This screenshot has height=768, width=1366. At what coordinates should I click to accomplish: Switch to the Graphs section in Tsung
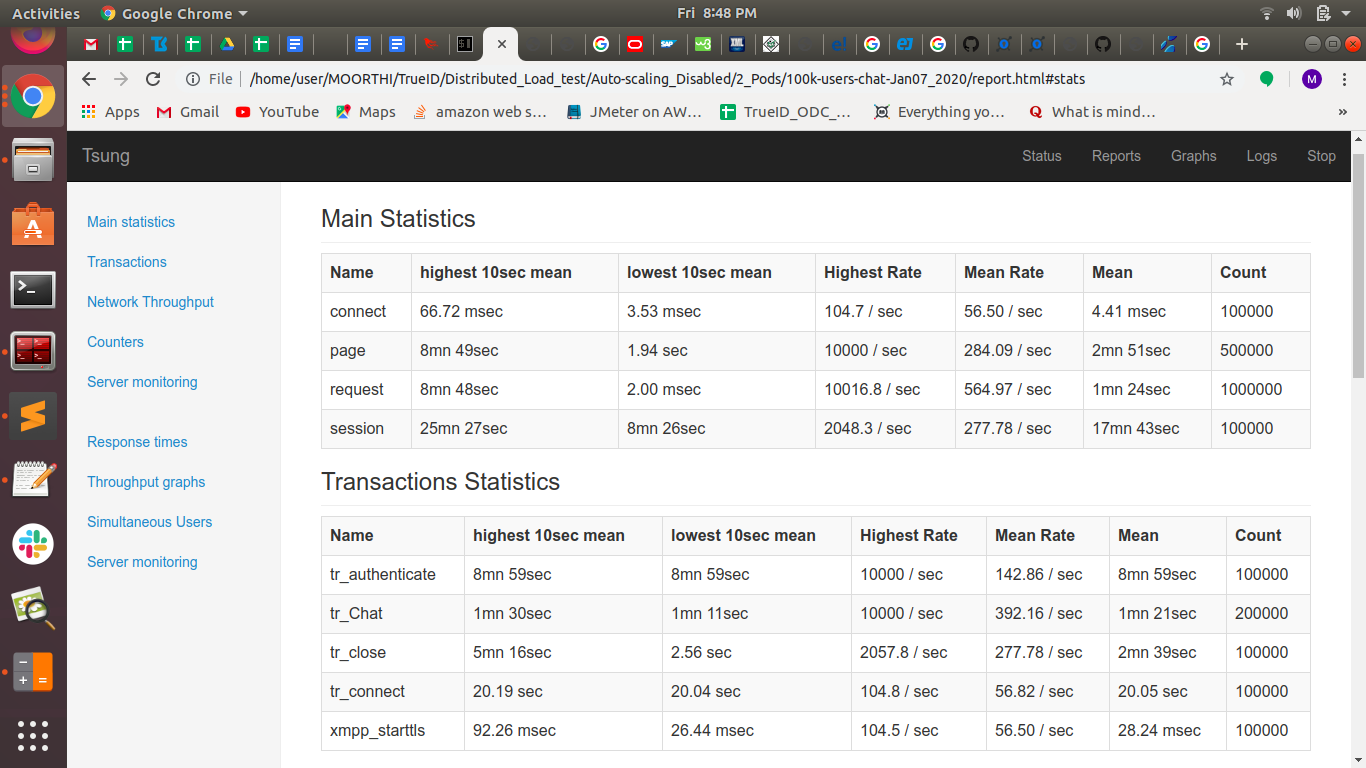(1194, 156)
